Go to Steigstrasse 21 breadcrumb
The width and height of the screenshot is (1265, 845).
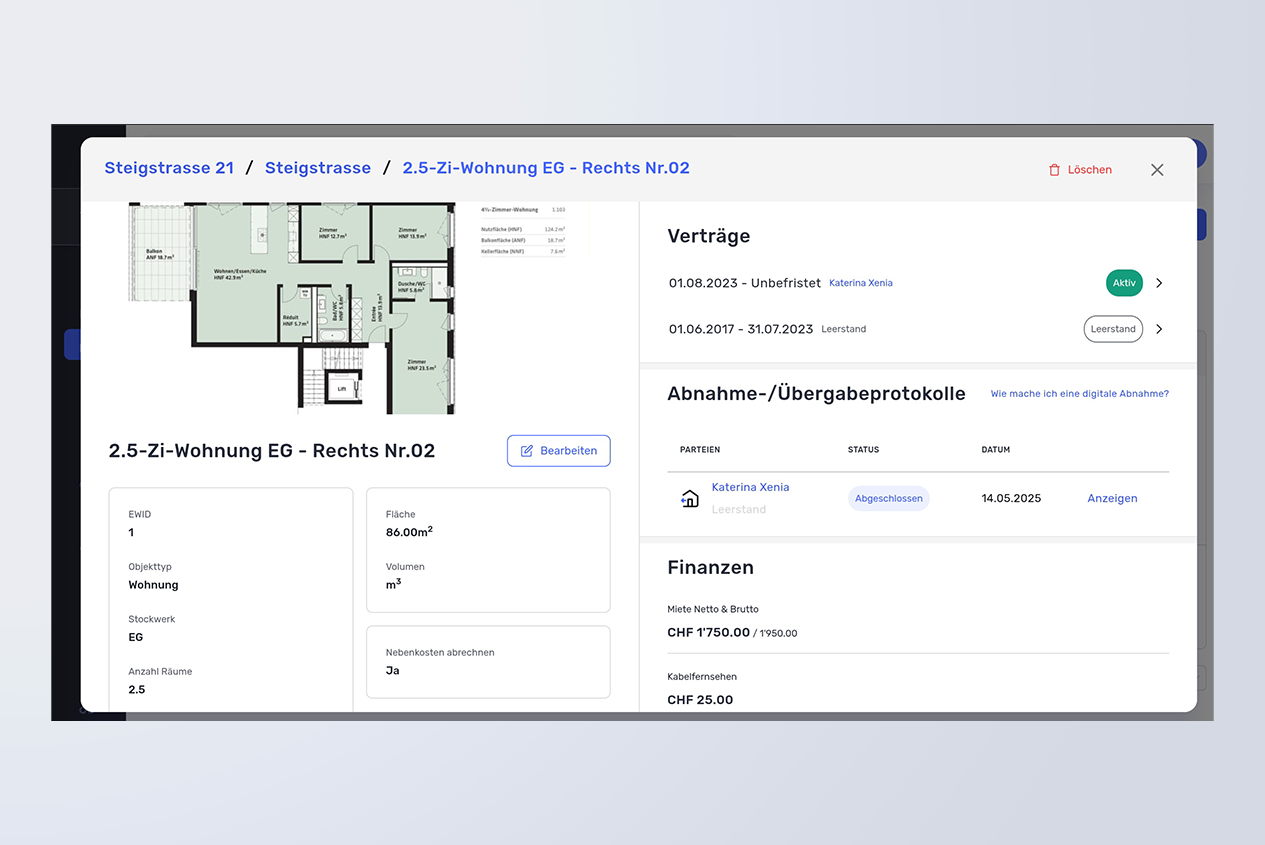pos(169,168)
